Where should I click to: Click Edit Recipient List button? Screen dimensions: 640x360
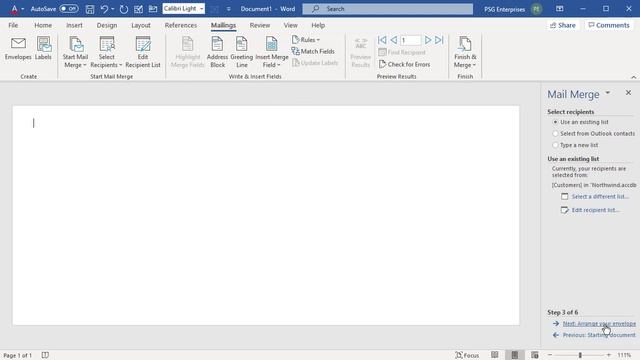[143, 52]
